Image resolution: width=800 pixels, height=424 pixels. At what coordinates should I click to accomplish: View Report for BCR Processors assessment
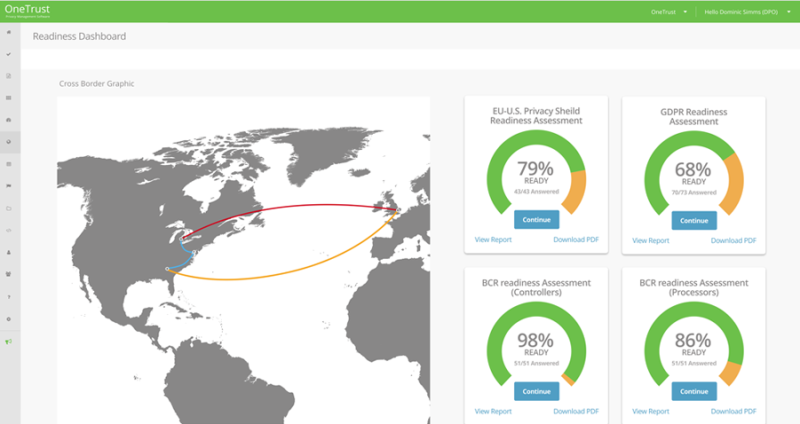(x=651, y=411)
